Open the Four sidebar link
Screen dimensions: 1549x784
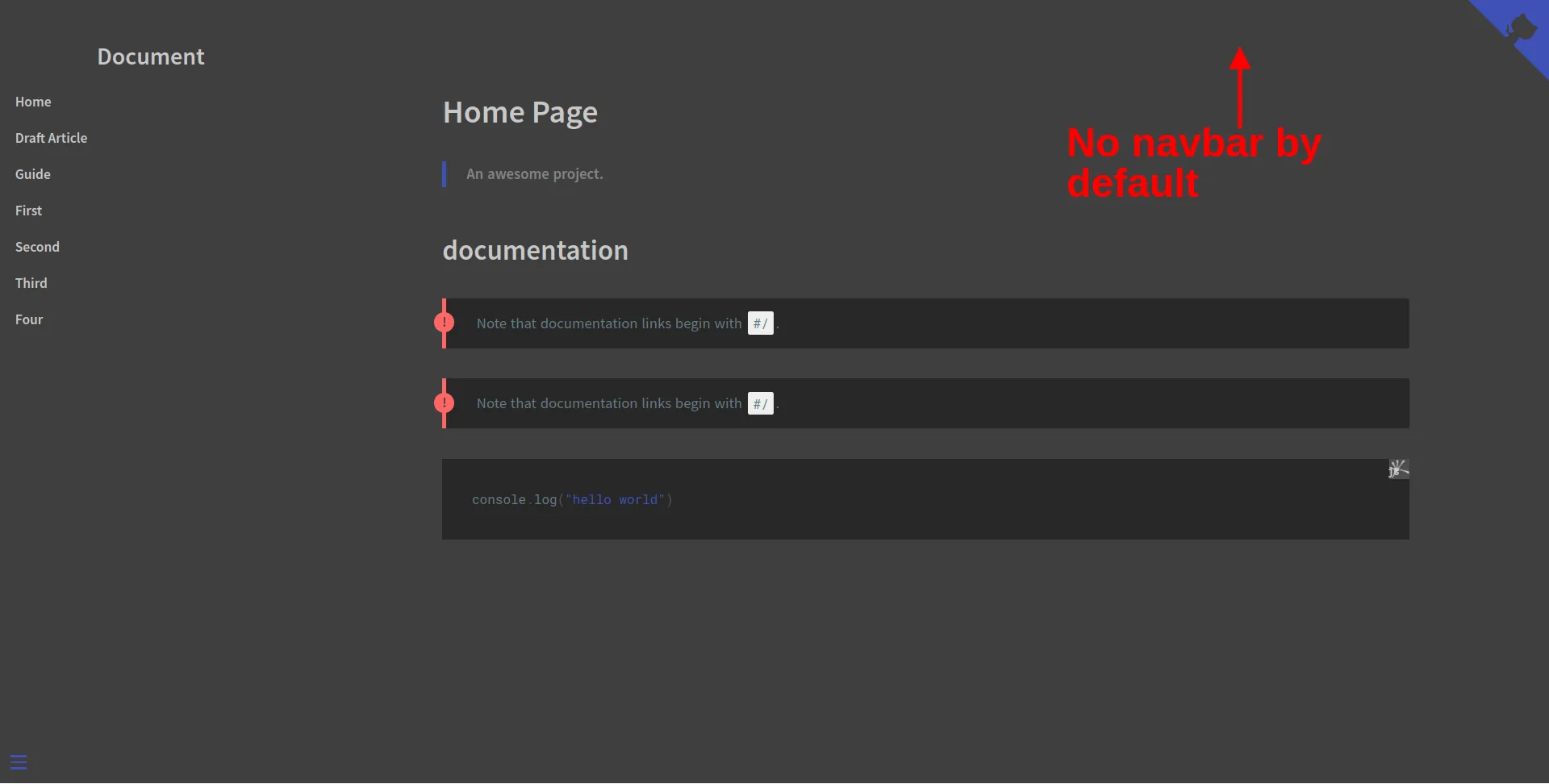29,319
